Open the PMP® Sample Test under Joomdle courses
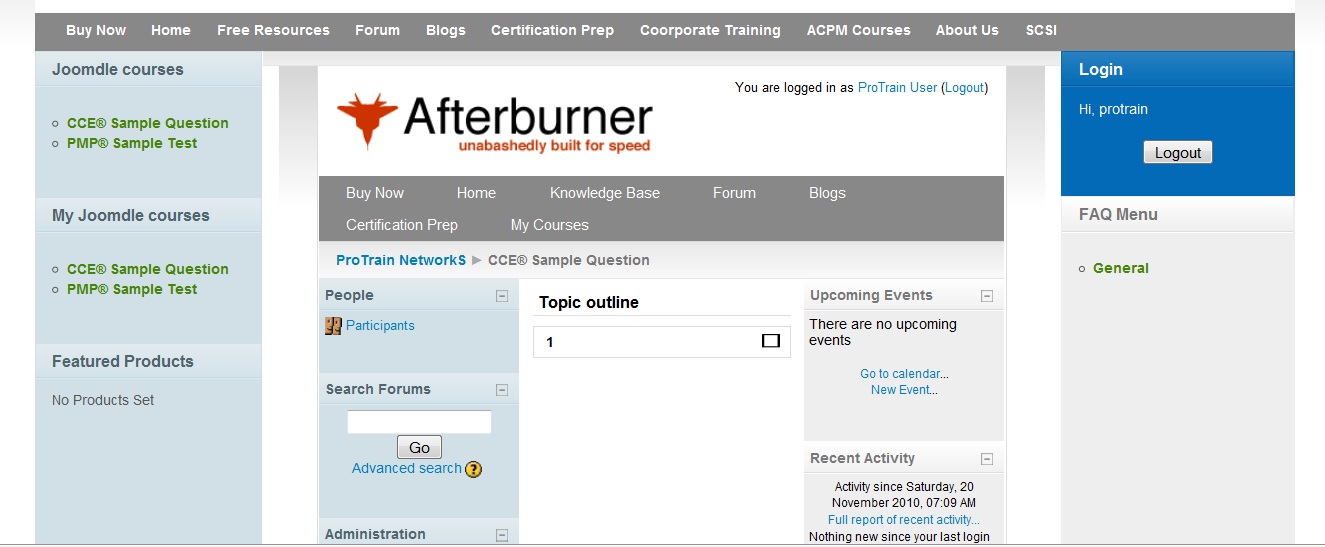Screen dimensions: 1325x547 132,143
